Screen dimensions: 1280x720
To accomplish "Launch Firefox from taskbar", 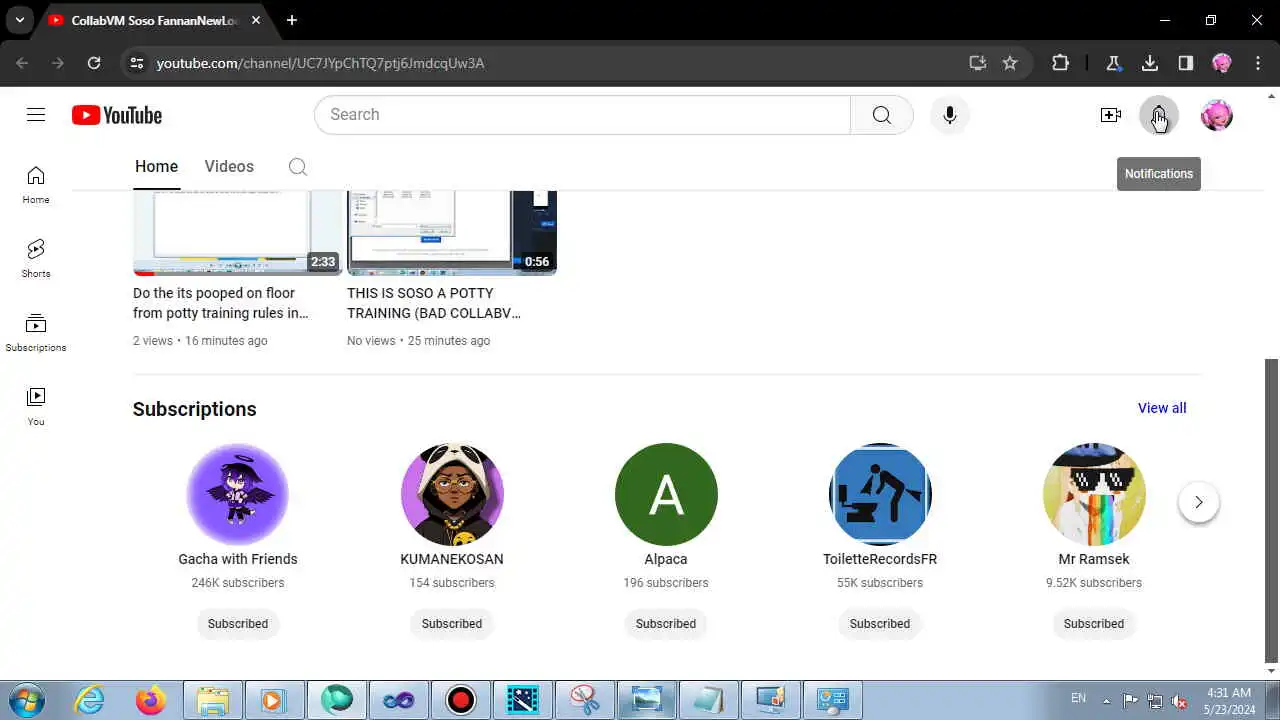I will (x=151, y=700).
